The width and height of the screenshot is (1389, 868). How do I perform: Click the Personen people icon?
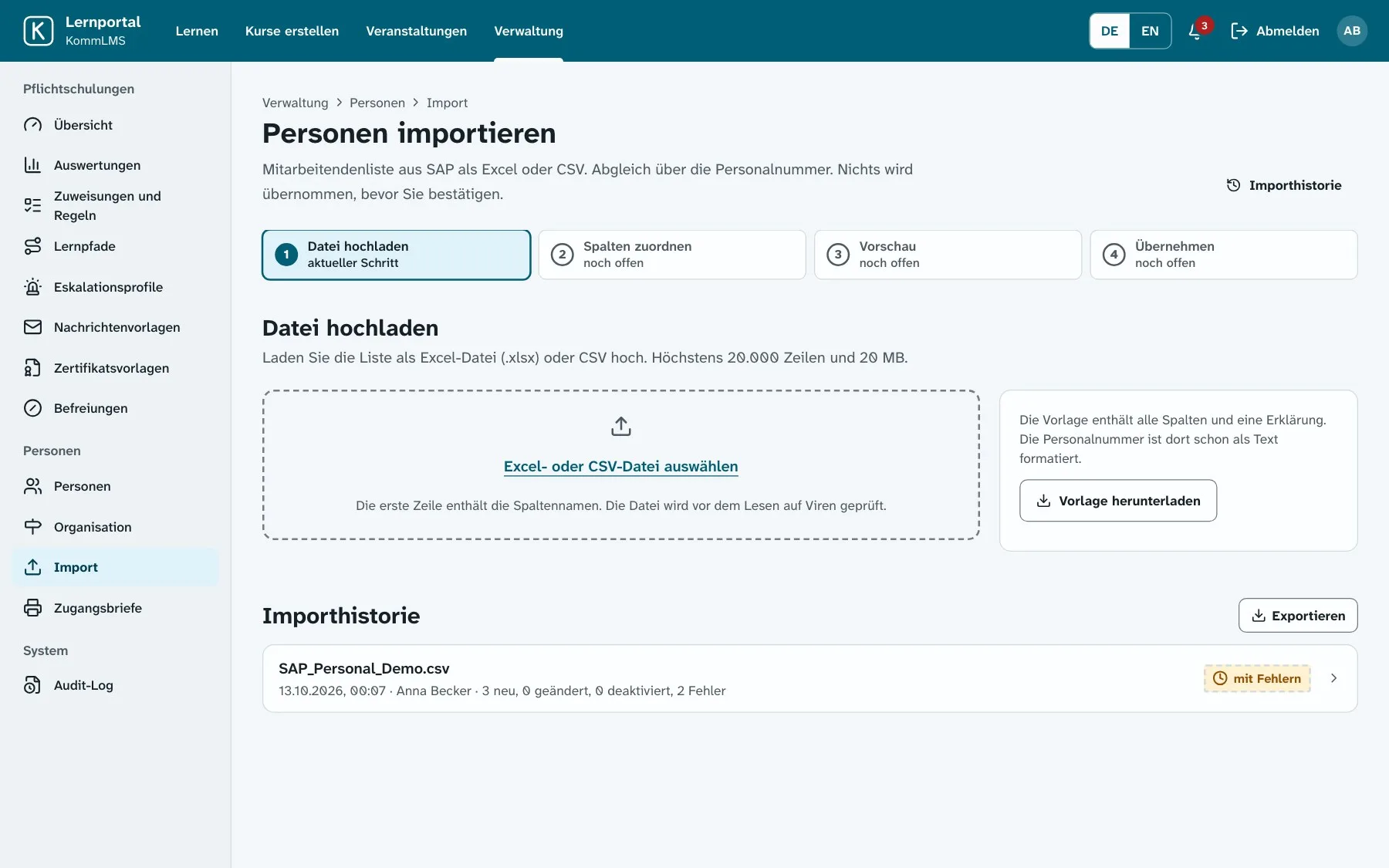click(32, 486)
